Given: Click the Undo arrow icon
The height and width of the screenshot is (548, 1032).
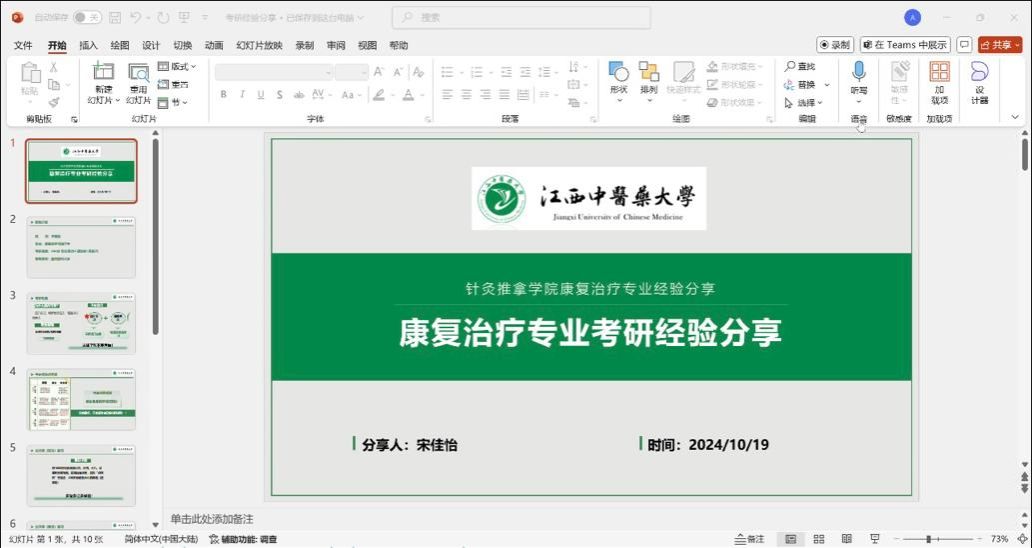Looking at the screenshot, I should click(x=136, y=18).
